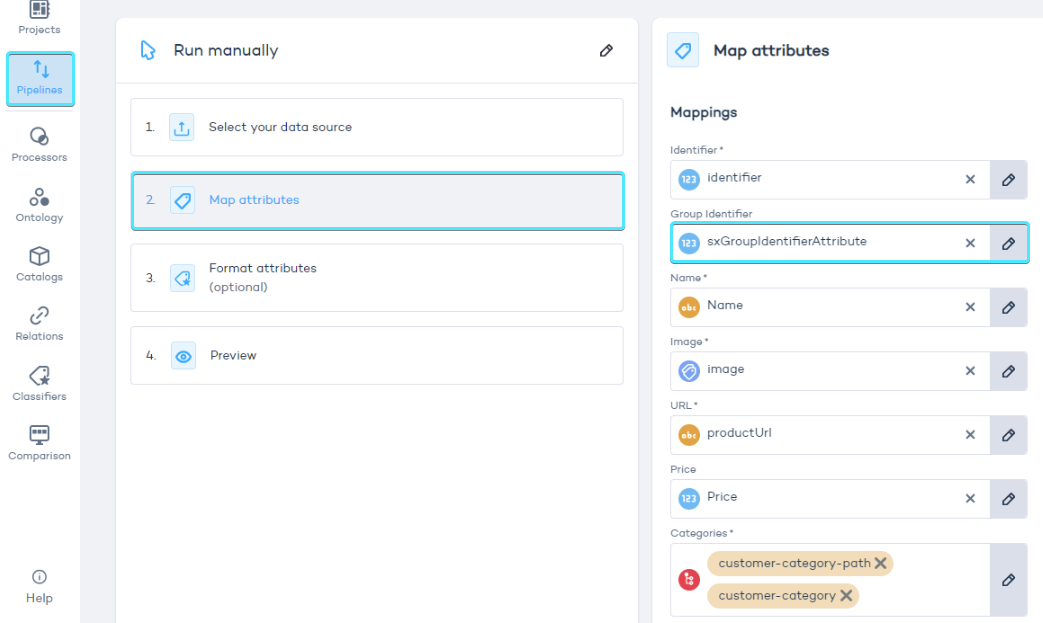Screen dimensions: 1043x623
Task: Open step 3 Format attributes
Action: (x=376, y=278)
